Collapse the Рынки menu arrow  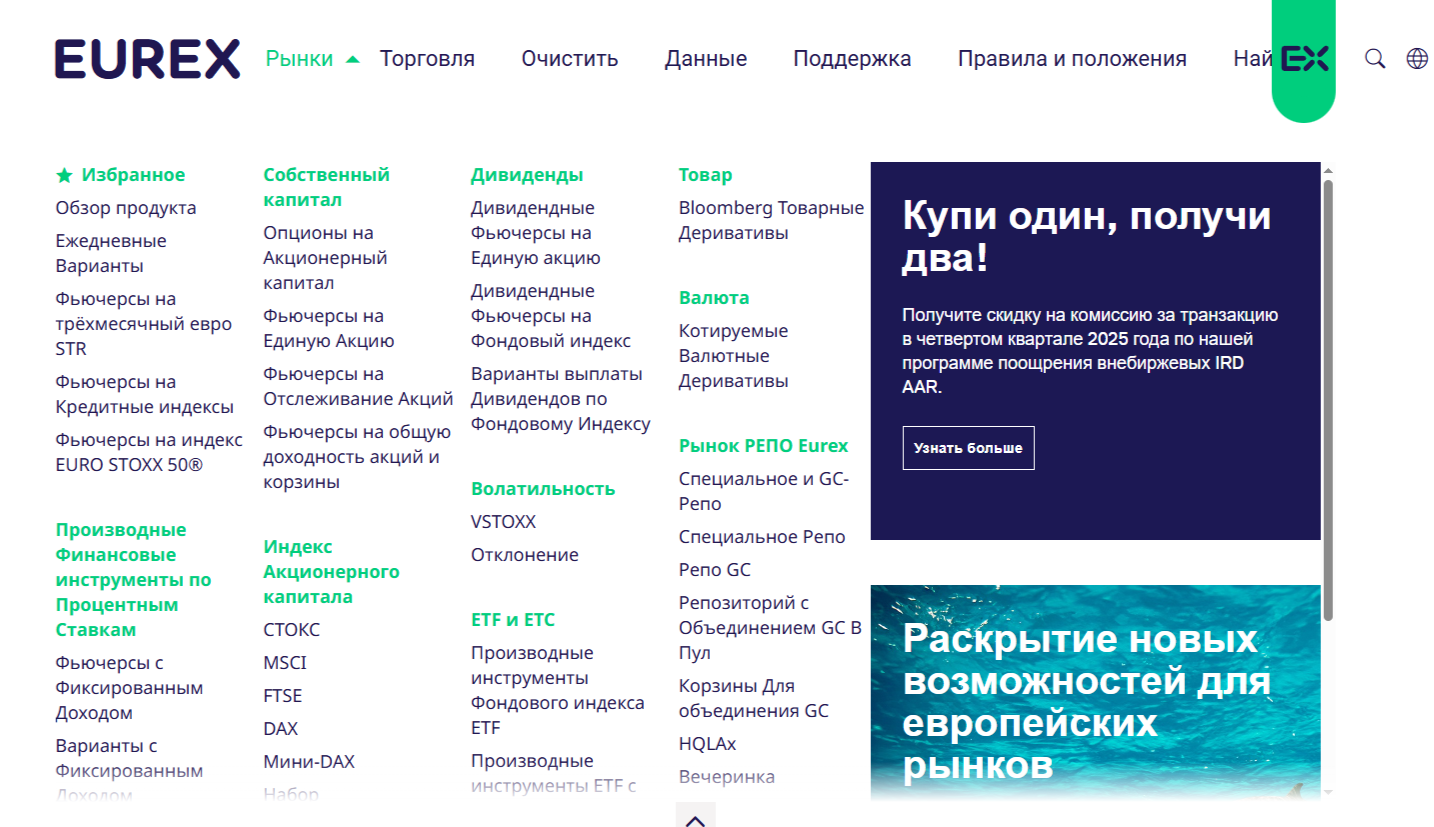pos(352,59)
